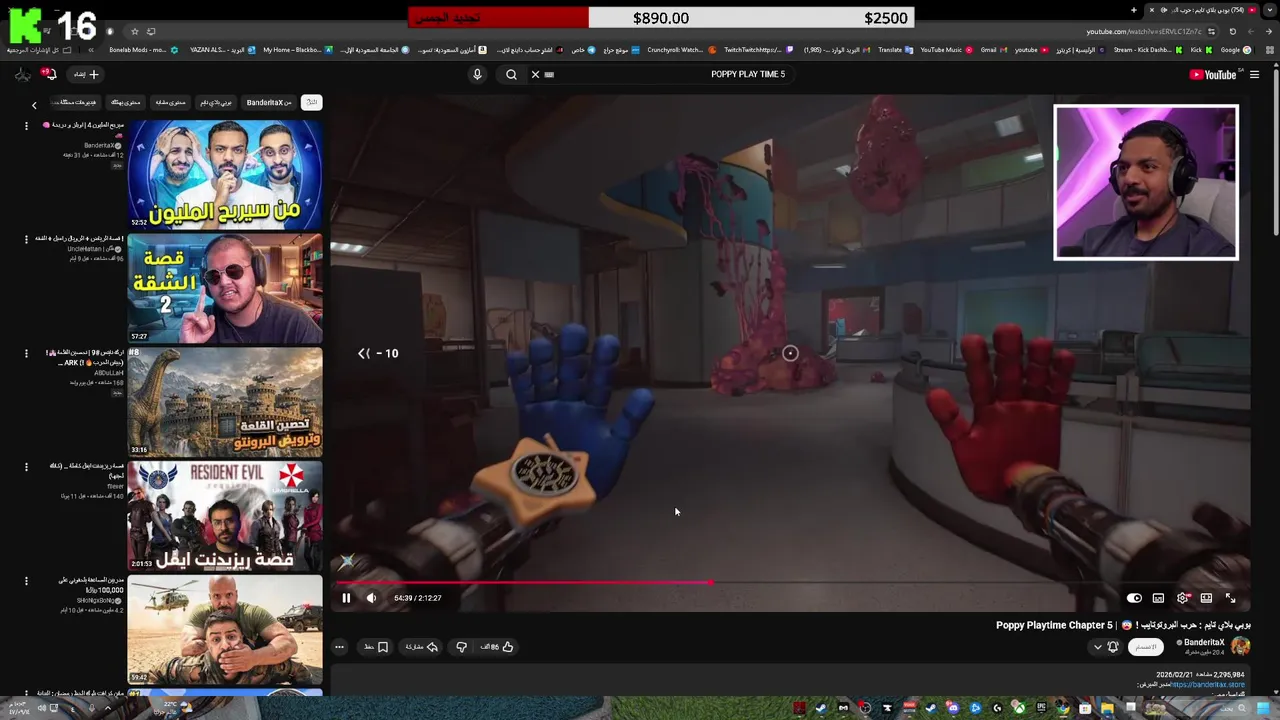The width and height of the screenshot is (1280, 720).
Task: Open the player settings gear
Action: click(x=1183, y=598)
